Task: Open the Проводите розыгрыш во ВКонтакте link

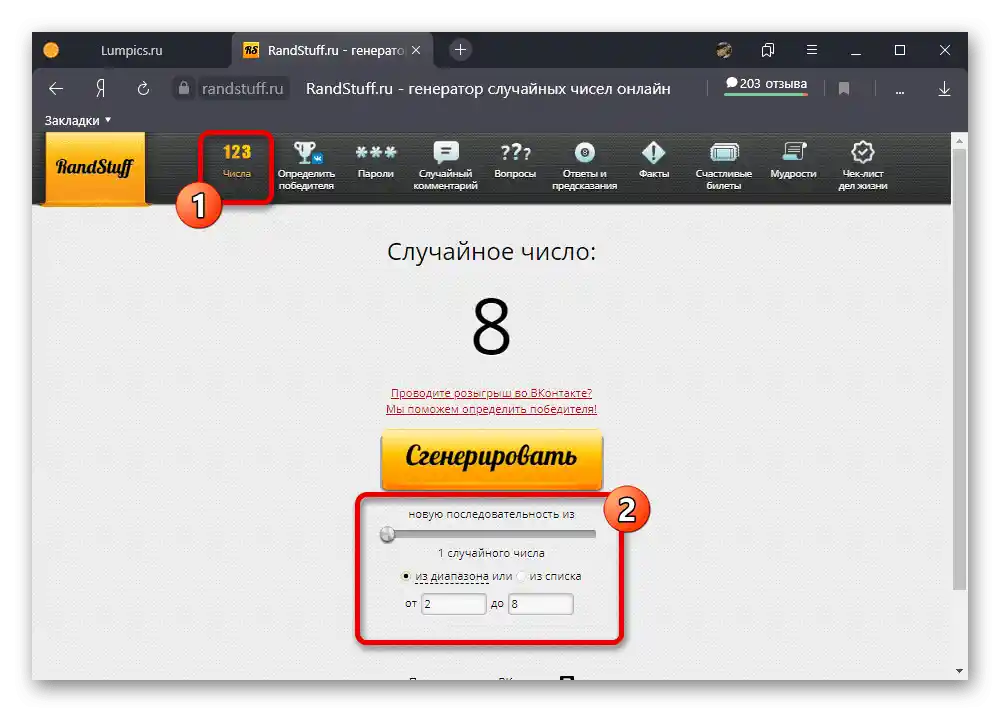Action: (x=491, y=393)
